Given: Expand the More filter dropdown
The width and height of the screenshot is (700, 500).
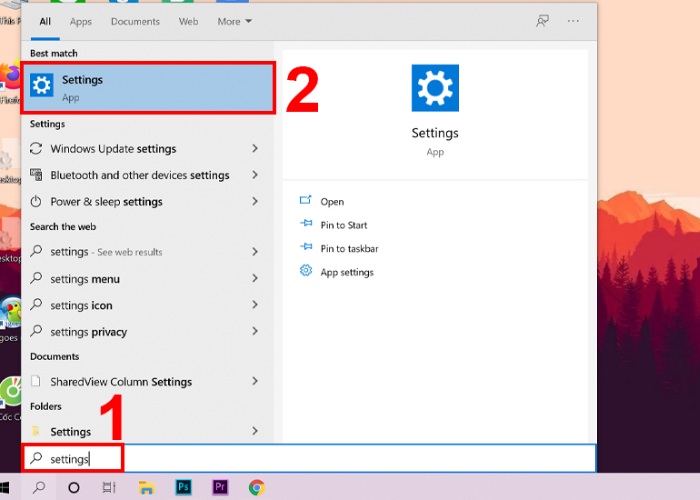Looking at the screenshot, I should pos(234,21).
